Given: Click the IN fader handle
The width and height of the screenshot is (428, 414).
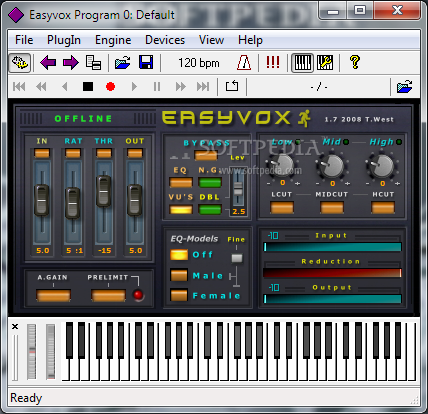Looking at the screenshot, I should (42, 201).
